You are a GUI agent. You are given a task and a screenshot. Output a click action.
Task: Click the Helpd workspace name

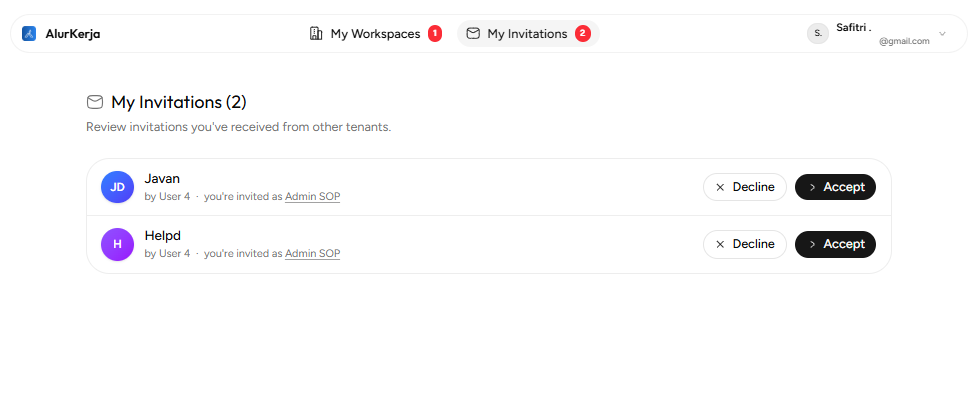point(162,236)
